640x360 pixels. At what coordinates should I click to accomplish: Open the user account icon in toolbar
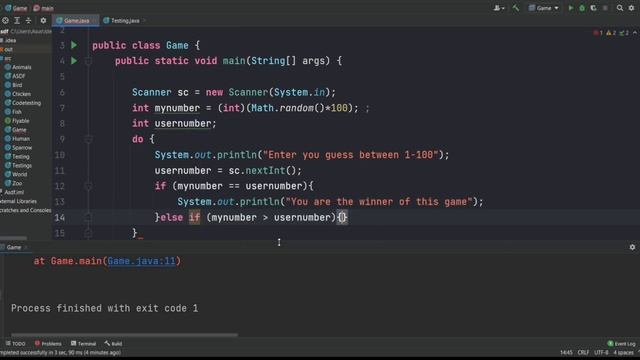pos(499,8)
